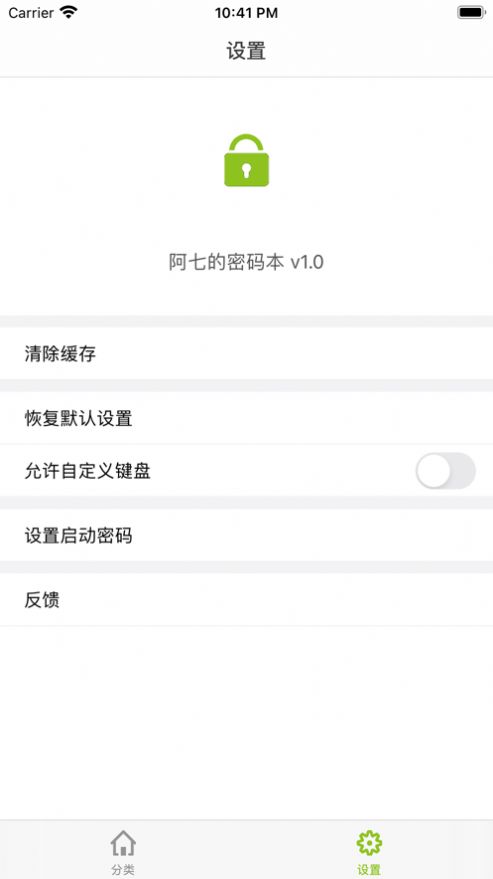Click blank tab bar space between tabs
493x879 pixels.
246,849
